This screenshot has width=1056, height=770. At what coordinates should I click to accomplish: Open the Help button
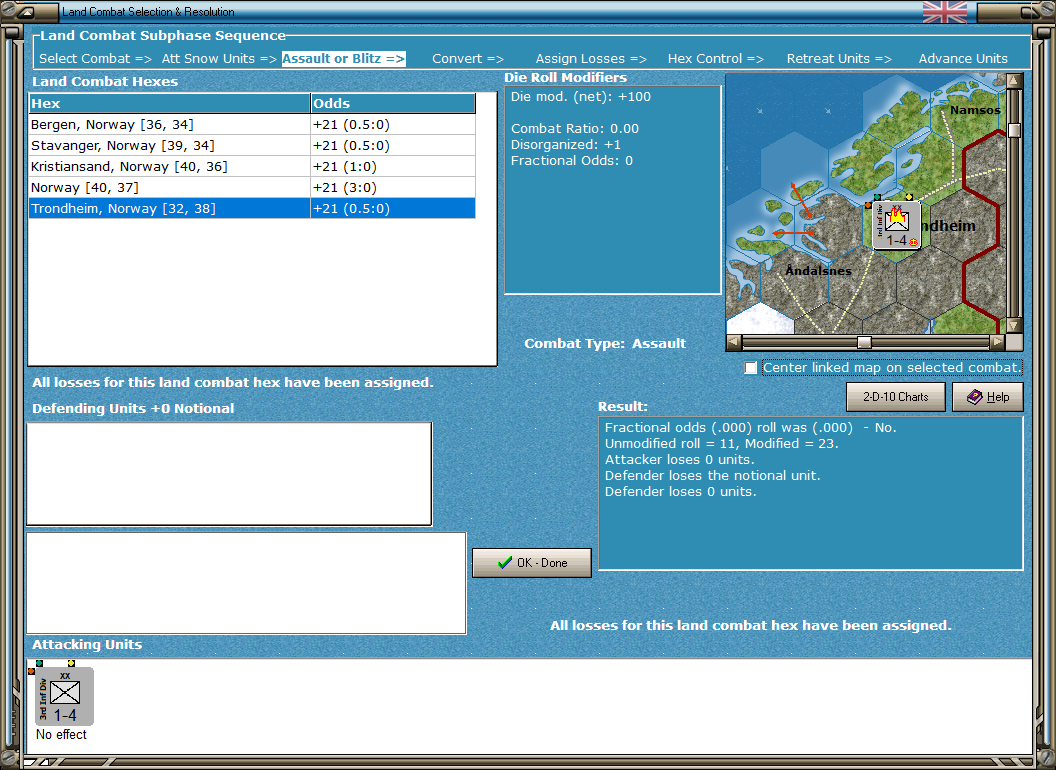click(x=987, y=397)
